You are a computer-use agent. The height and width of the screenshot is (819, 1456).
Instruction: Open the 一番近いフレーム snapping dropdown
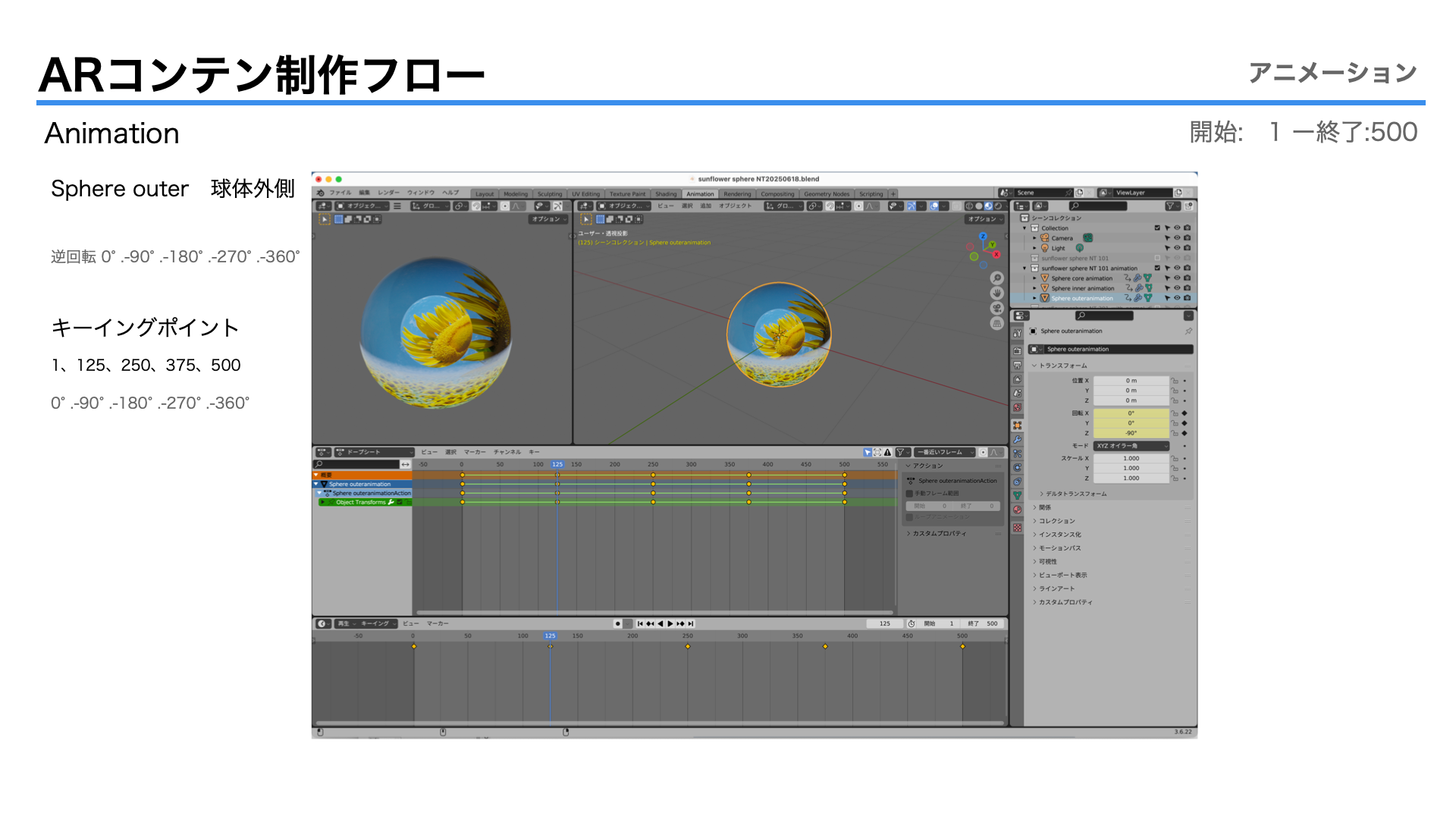[x=944, y=452]
